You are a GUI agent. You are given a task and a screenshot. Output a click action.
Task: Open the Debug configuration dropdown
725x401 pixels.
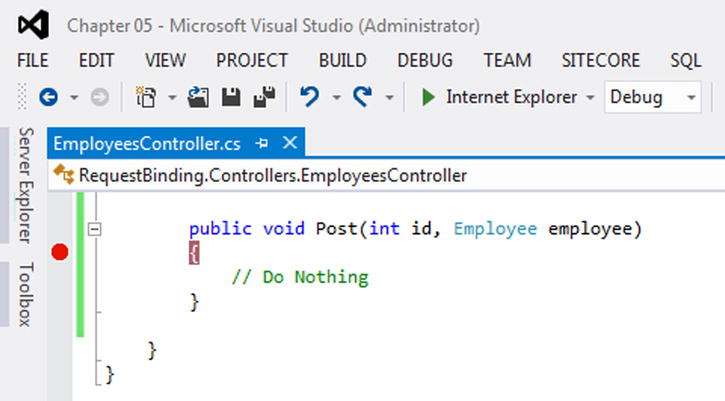coord(652,97)
